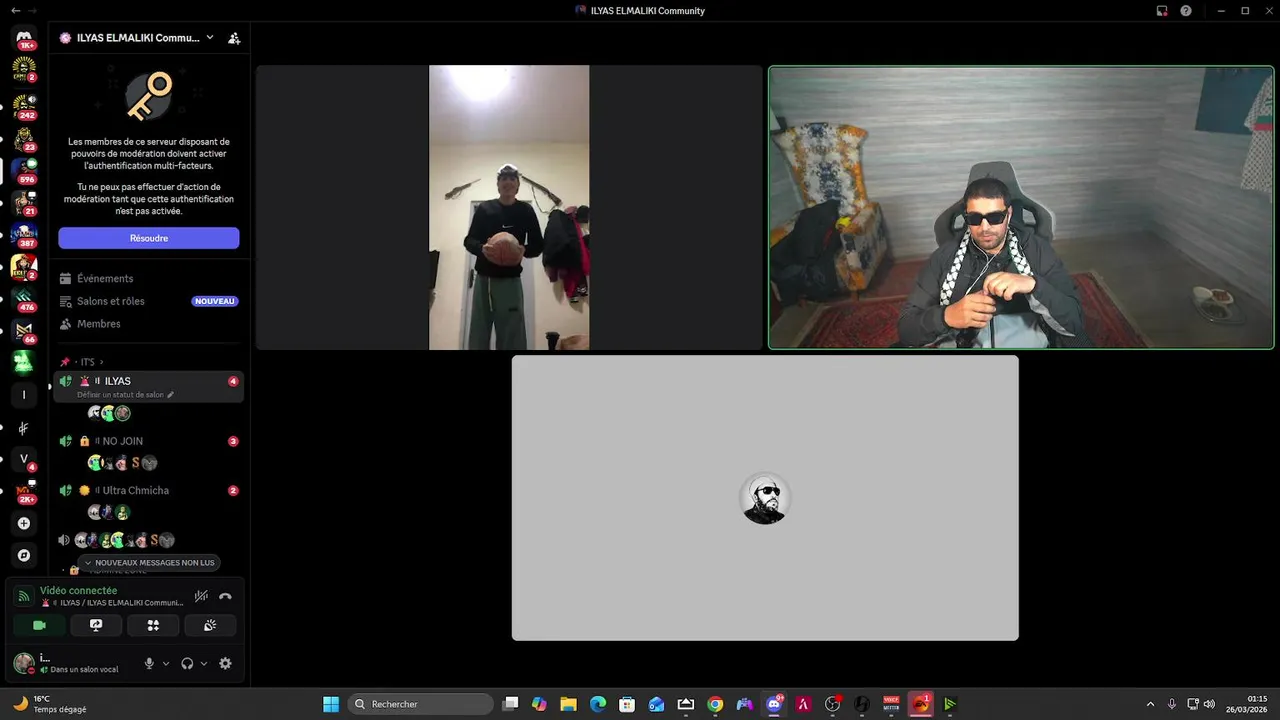
Task: Click the help question mark icon
Action: coord(1186,11)
